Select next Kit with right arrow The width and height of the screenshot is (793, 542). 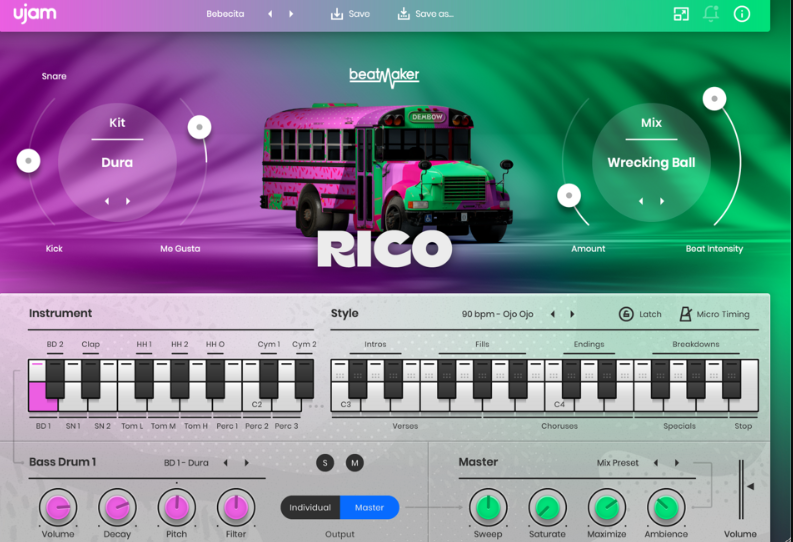point(128,201)
